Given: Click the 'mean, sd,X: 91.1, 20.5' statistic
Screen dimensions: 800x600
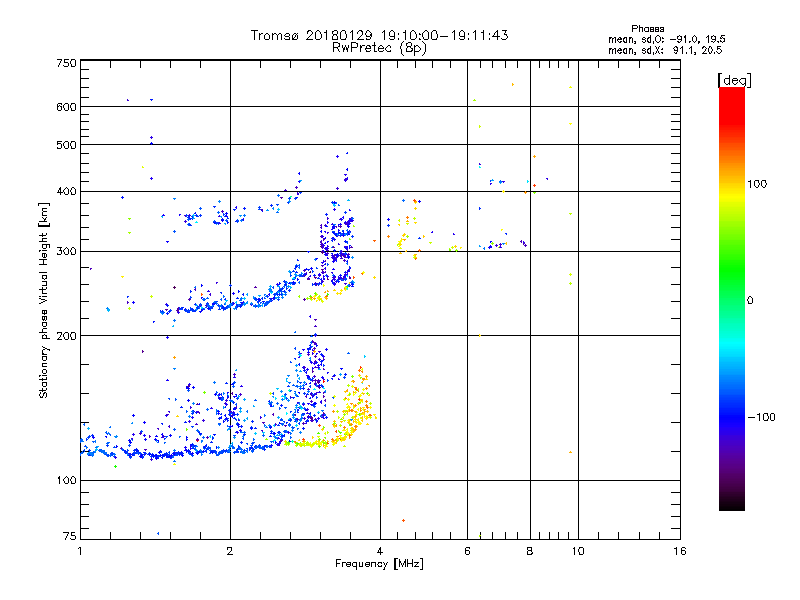Looking at the screenshot, I should (x=665, y=50).
